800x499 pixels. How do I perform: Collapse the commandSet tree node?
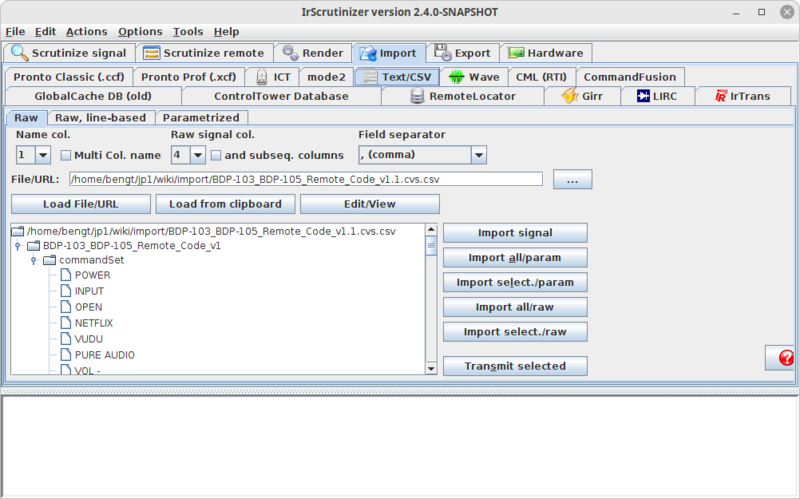pyautogui.click(x=34, y=260)
